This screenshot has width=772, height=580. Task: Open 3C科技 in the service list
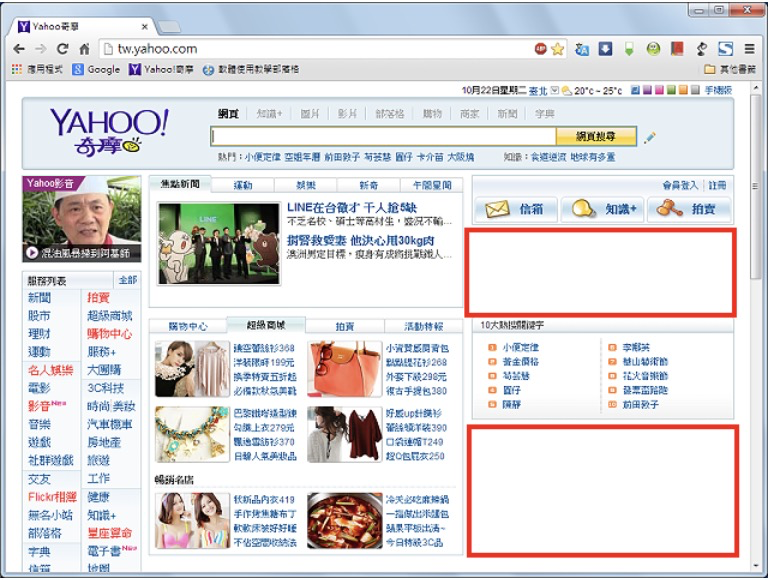tap(106, 388)
